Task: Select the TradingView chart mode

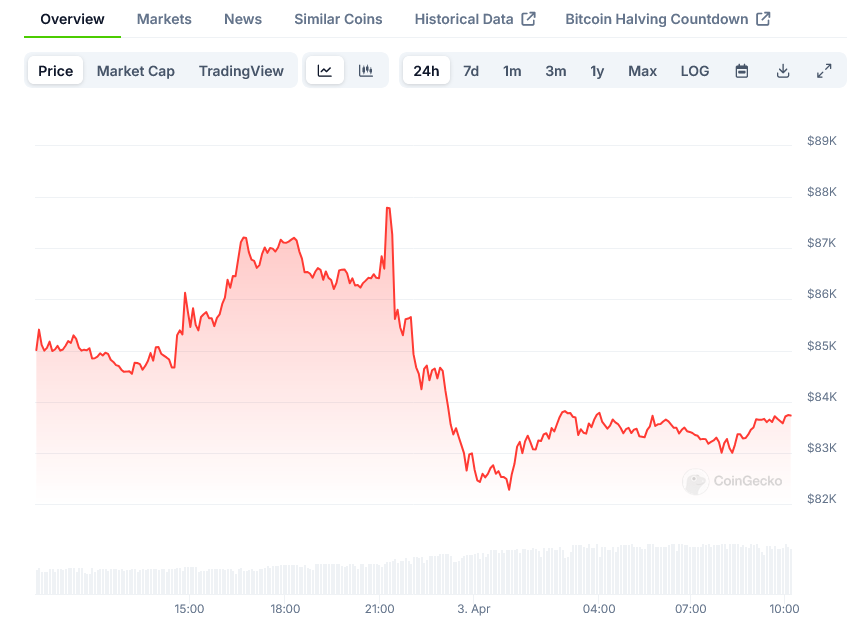Action: 241,71
